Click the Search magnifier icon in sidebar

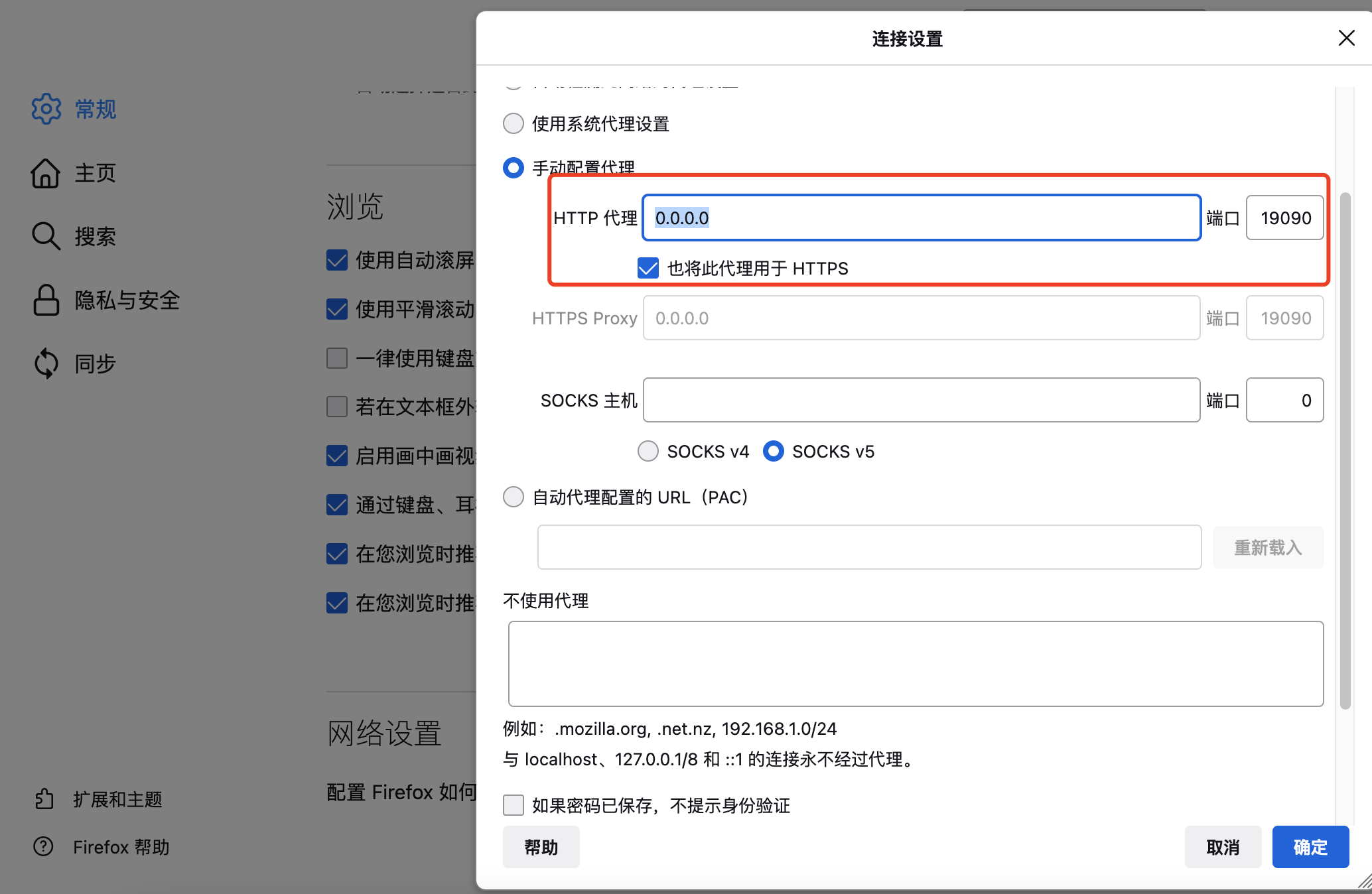pos(46,236)
